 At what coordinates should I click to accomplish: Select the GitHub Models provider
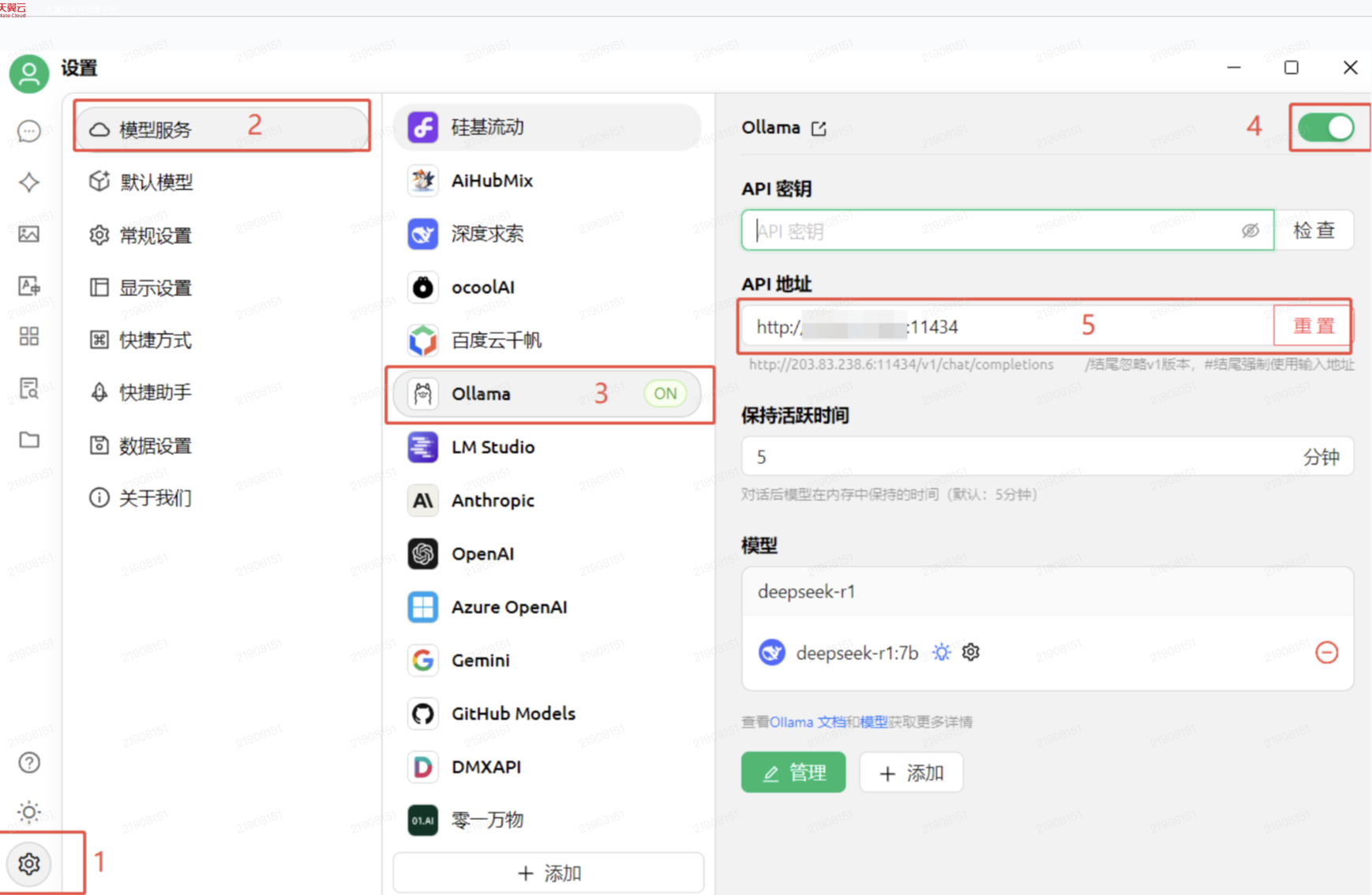(x=547, y=713)
